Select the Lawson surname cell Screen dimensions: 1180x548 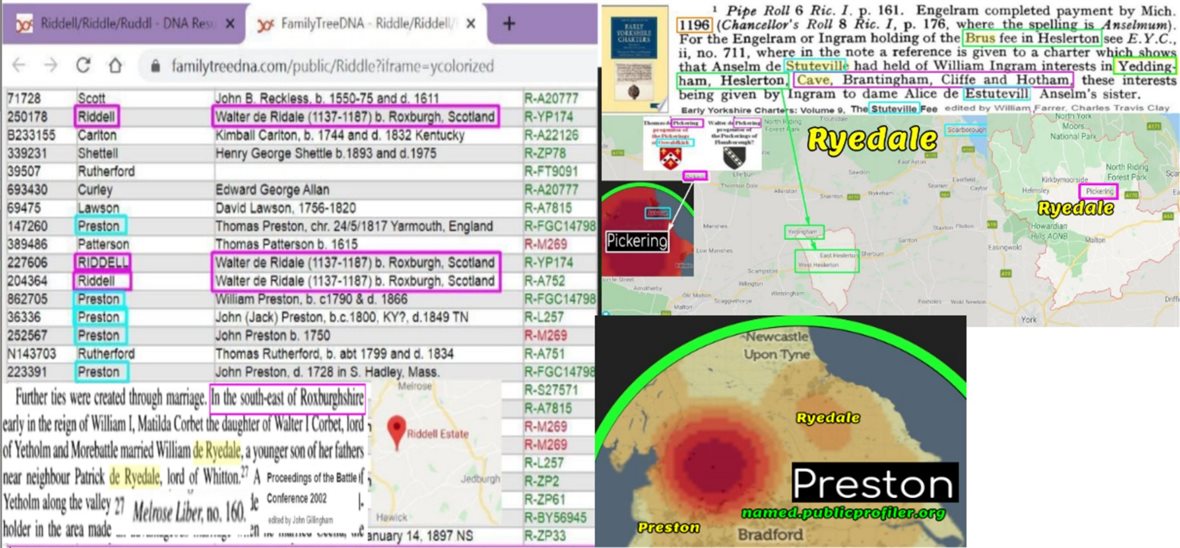point(98,208)
